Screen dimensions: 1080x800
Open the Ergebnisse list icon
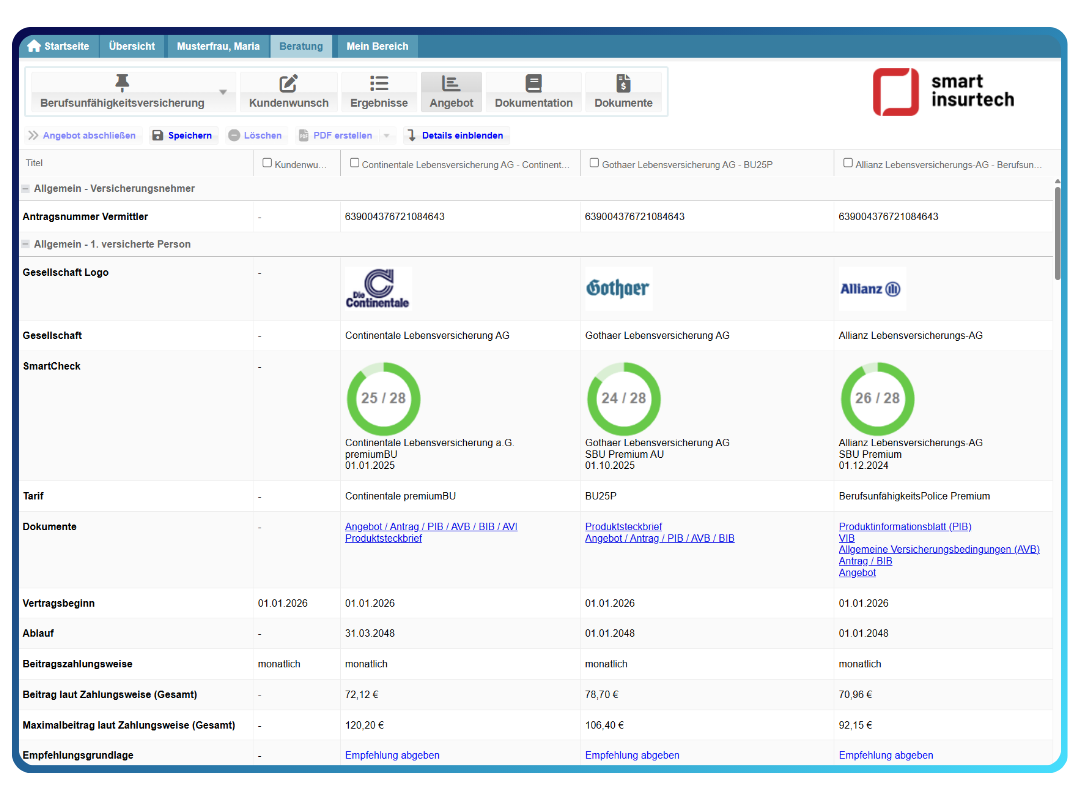click(379, 84)
